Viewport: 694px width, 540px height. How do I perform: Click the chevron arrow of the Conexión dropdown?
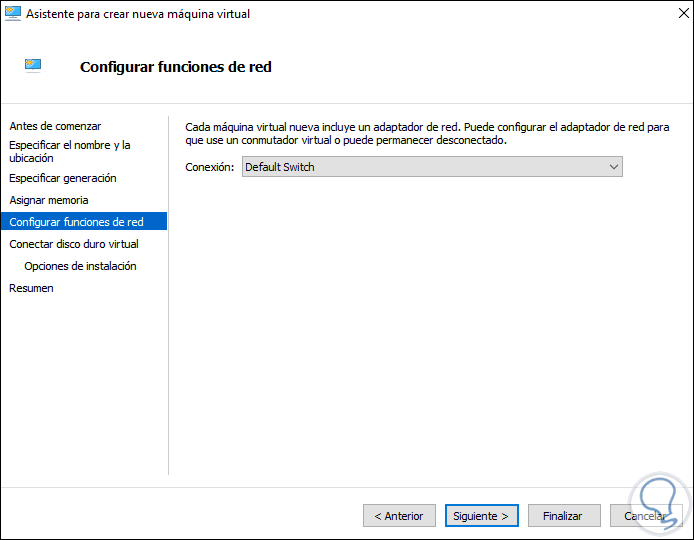point(614,167)
